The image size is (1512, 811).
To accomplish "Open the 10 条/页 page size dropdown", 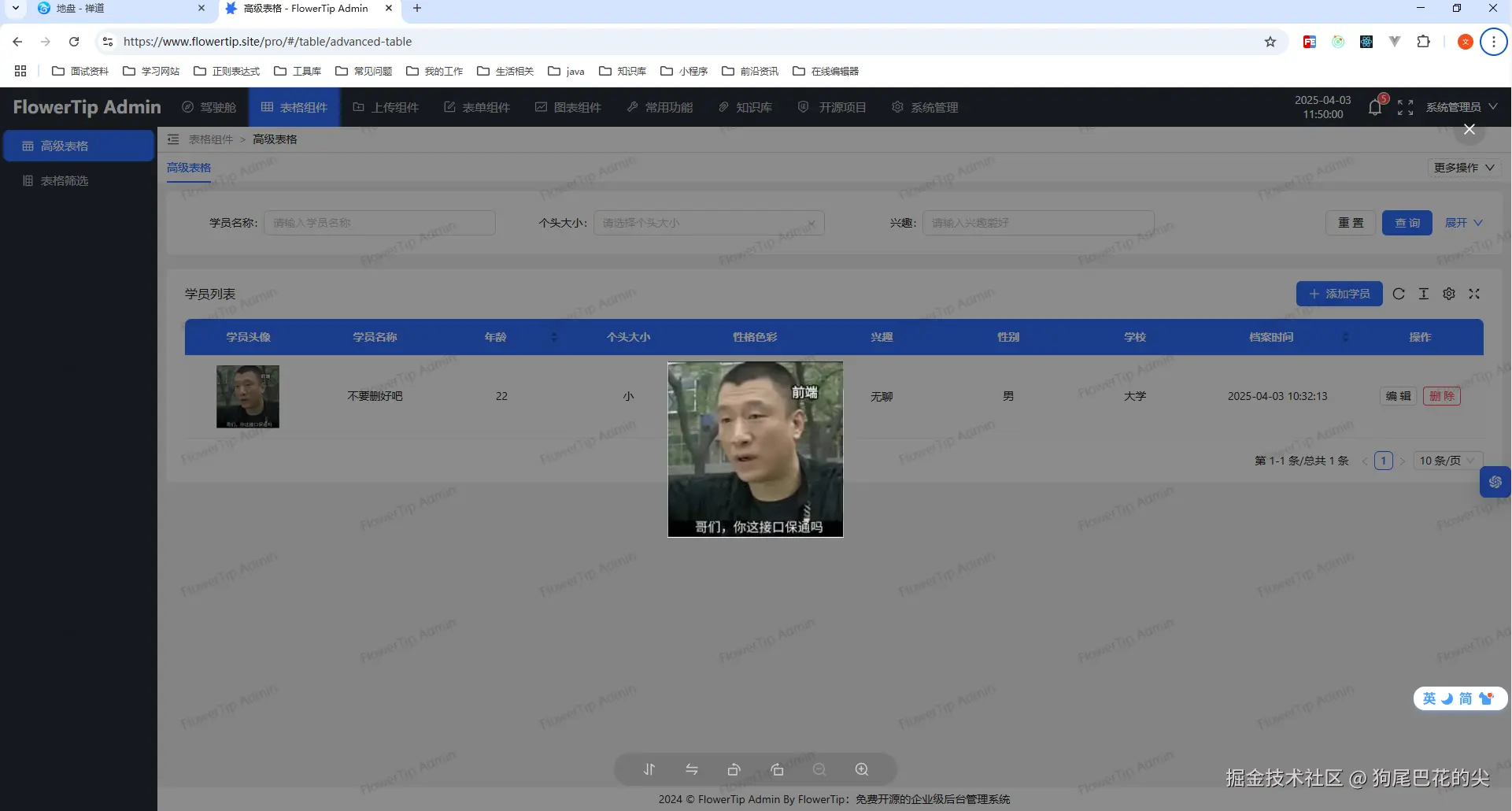I will [x=1447, y=461].
